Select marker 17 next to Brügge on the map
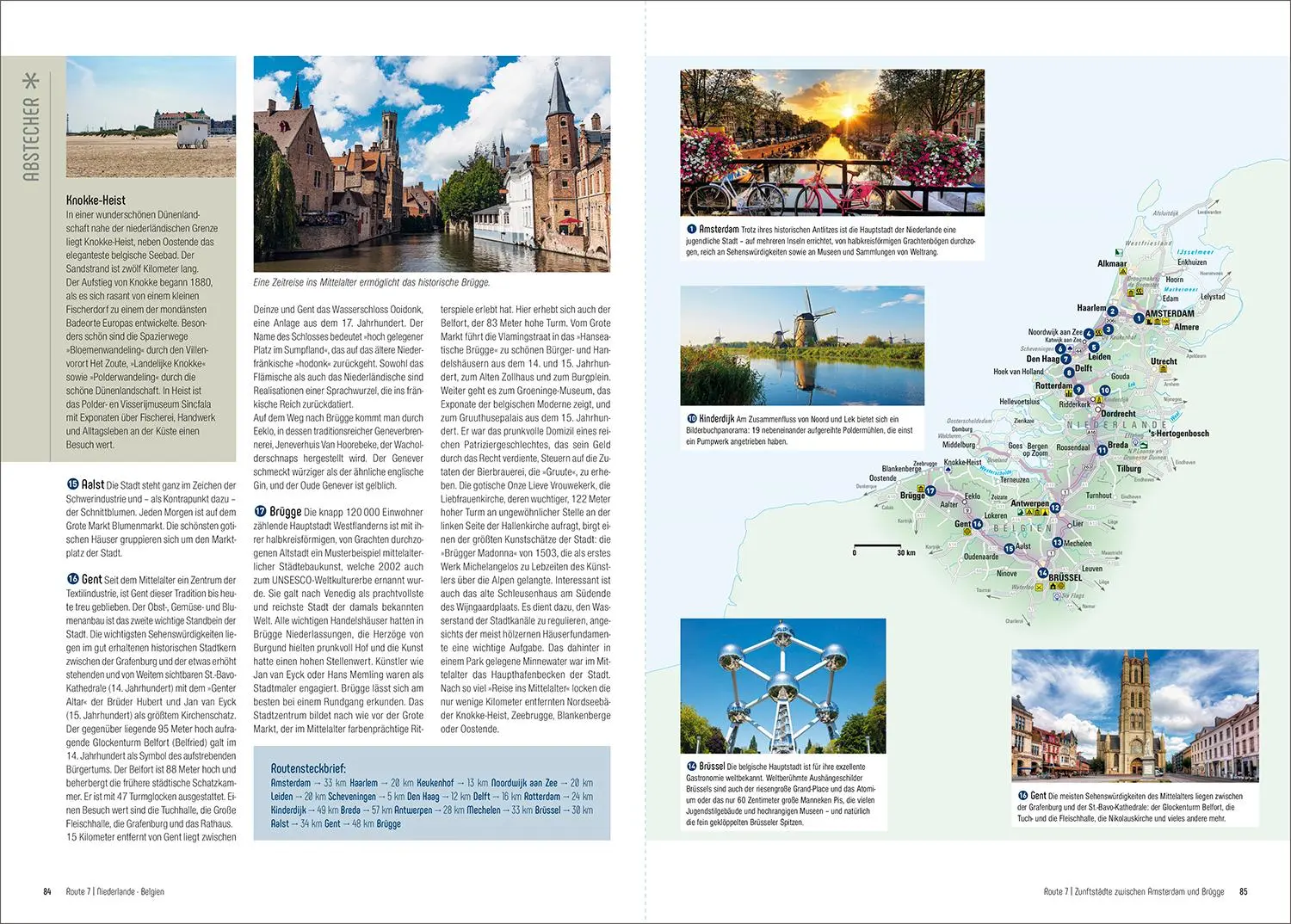 click(x=930, y=491)
